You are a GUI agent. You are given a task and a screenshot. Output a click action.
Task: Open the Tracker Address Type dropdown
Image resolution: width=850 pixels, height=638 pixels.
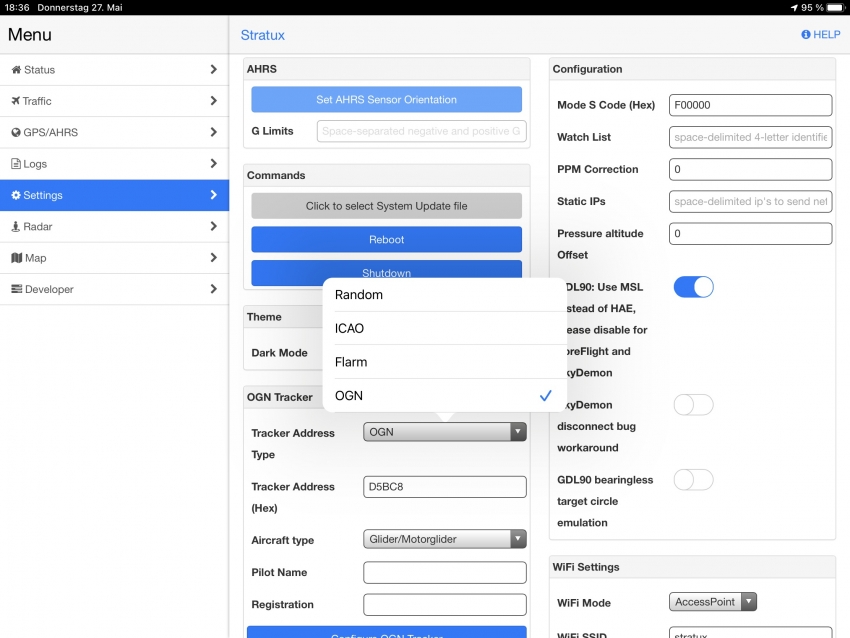pyautogui.click(x=445, y=432)
